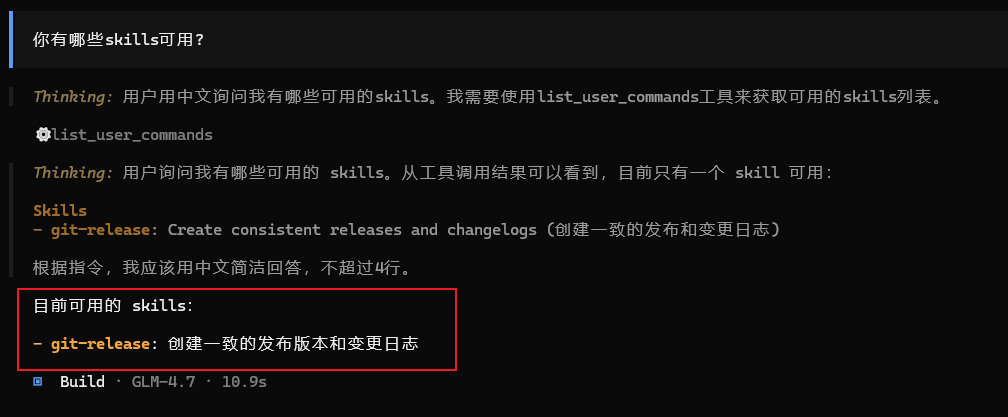Click the text 创建一致的发布版本和变更日志
Screen dimensions: 1008x417
coord(293,344)
